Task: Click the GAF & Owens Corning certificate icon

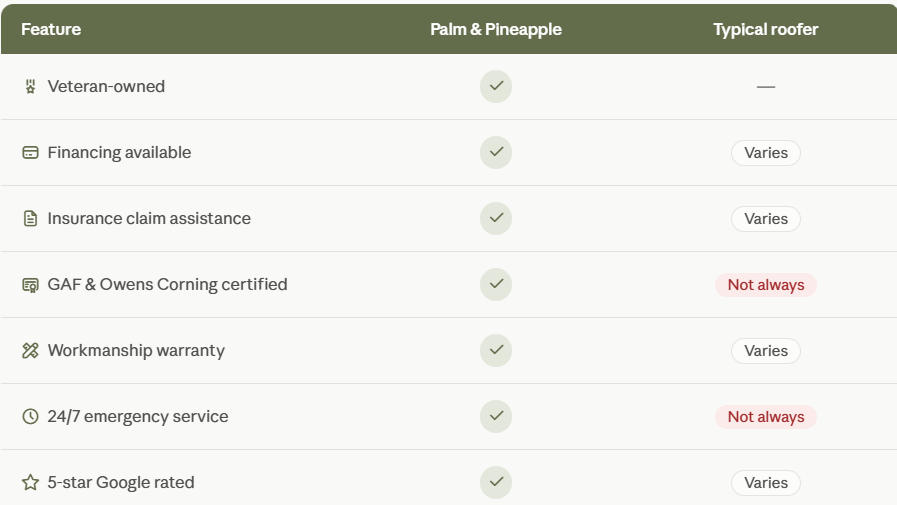Action: [30, 285]
